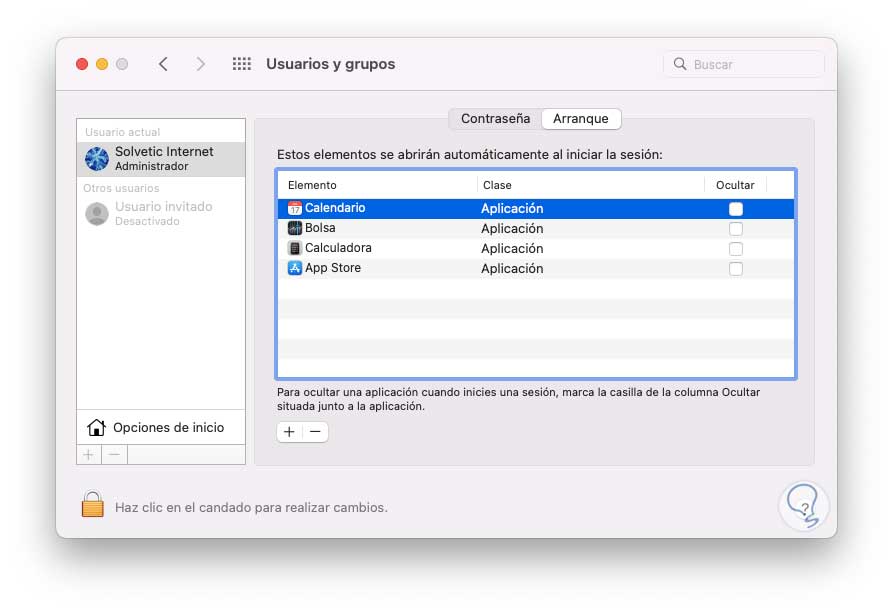The height and width of the screenshot is (612, 893).
Task: Remove a user with the sidebar minus button
Action: (x=114, y=455)
